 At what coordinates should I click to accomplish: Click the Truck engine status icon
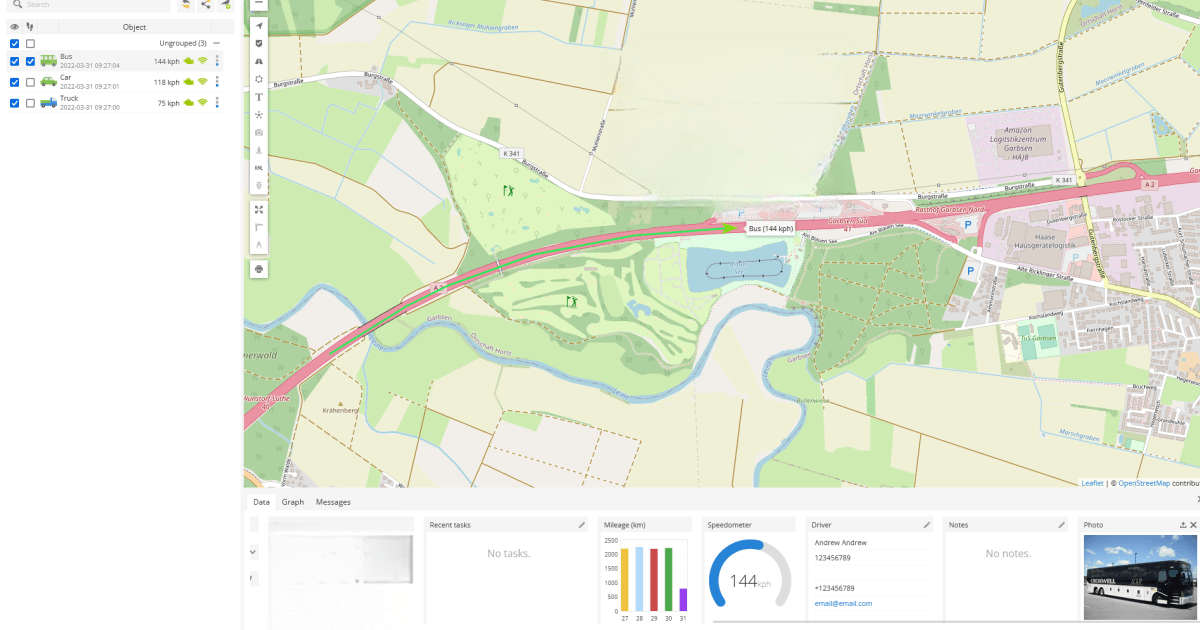tap(187, 103)
